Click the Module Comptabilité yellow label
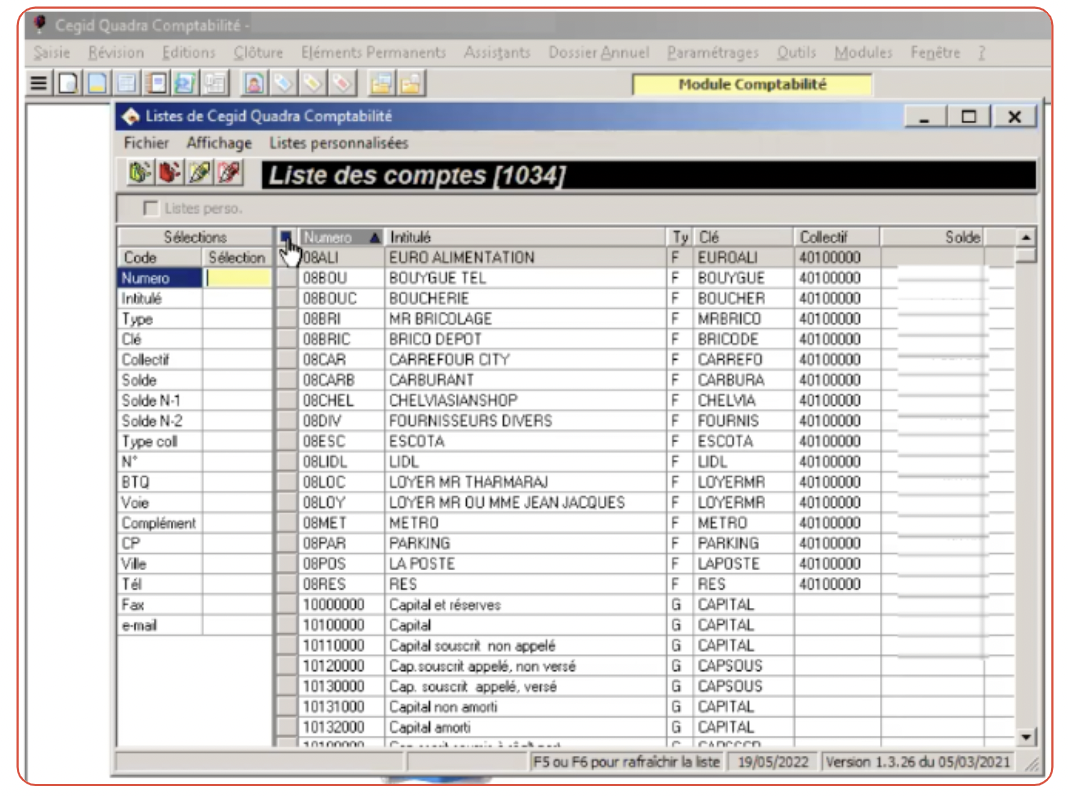1068x796 pixels. coord(752,84)
